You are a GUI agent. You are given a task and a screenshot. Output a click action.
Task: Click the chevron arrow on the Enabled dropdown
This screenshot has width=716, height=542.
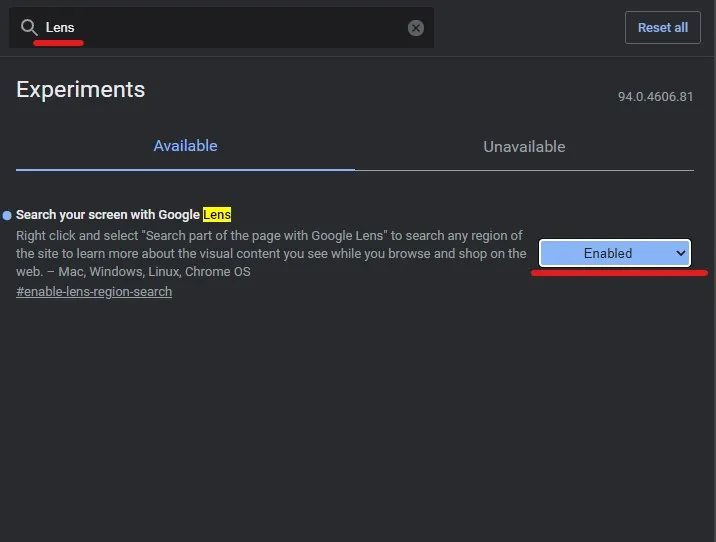pos(681,254)
